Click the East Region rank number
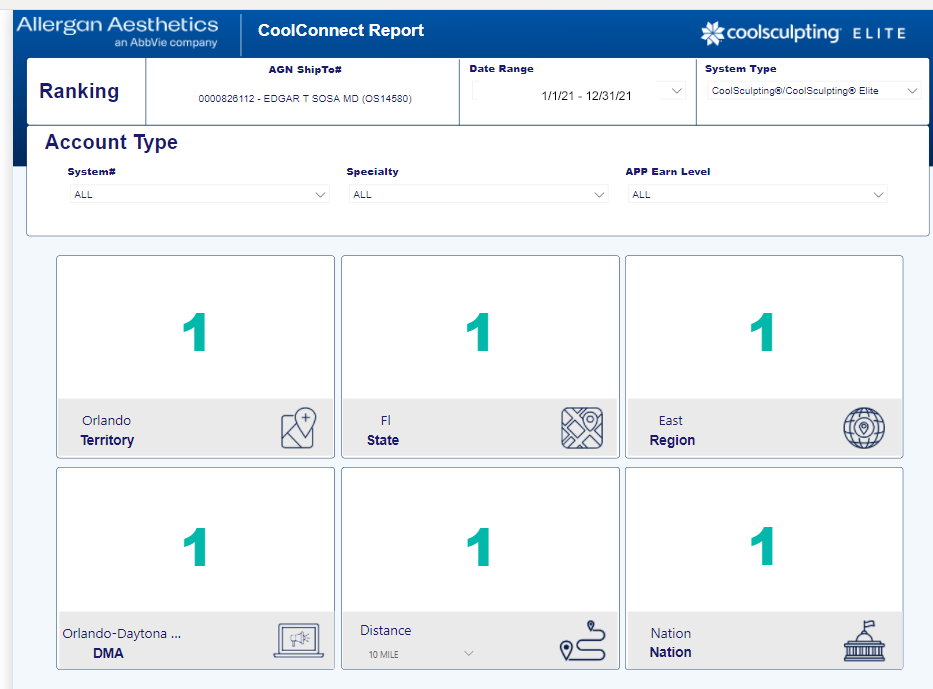The image size is (933, 689). click(763, 334)
